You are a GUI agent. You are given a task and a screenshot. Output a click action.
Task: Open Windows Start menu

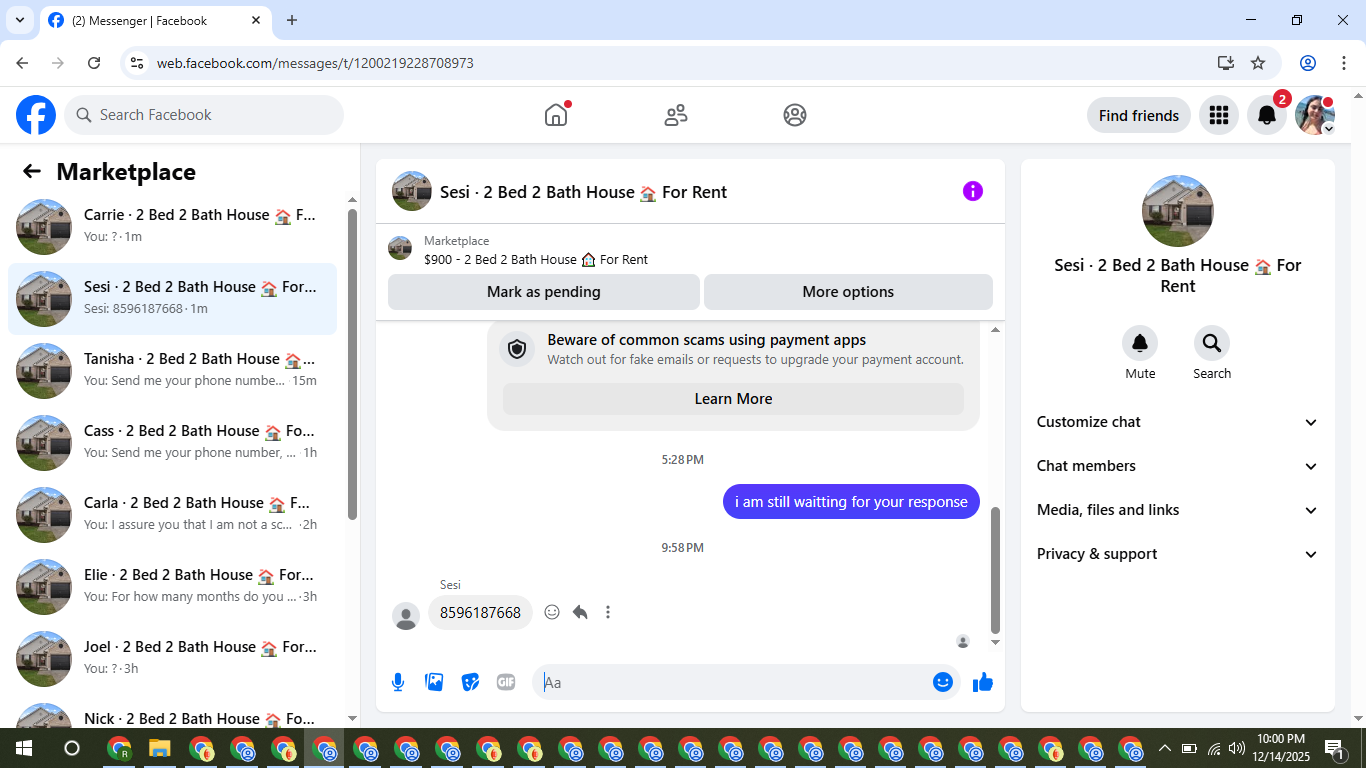[23, 748]
